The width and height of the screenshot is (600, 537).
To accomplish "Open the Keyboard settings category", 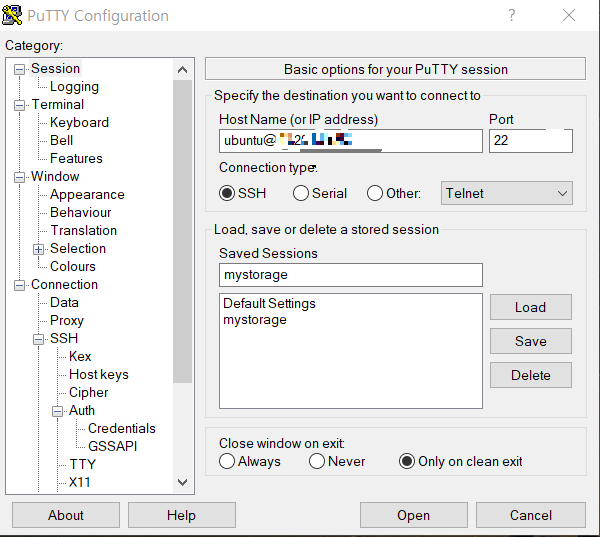I will (x=79, y=122).
